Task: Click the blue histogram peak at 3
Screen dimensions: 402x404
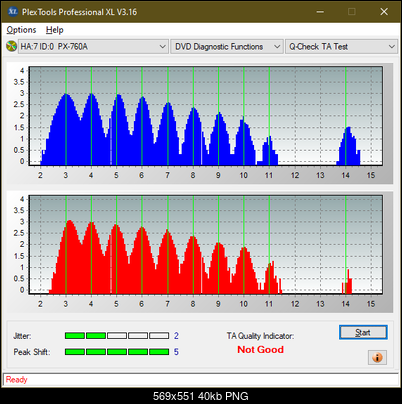Action: coord(66,129)
